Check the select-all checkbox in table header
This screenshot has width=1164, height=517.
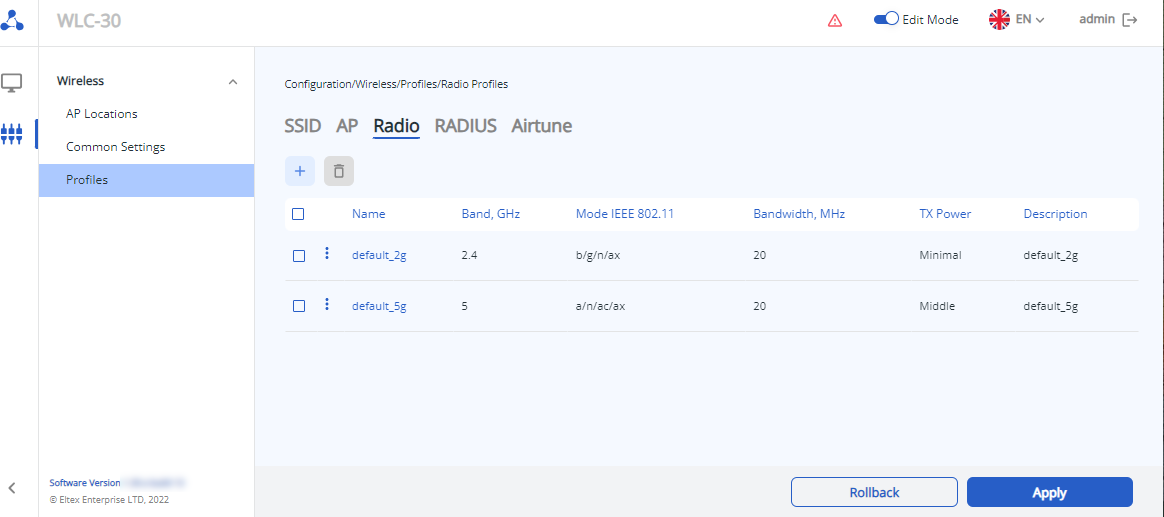click(298, 214)
